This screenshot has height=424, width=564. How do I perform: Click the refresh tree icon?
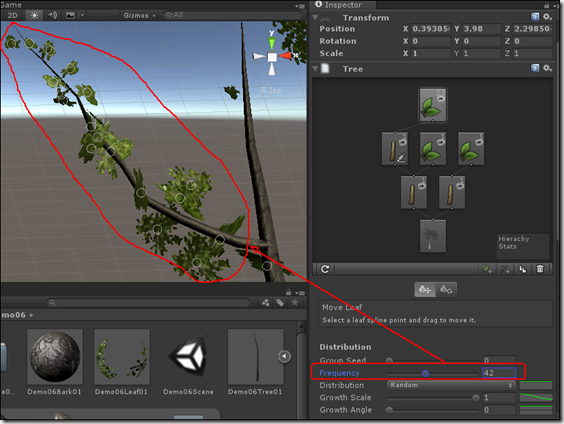point(325,269)
